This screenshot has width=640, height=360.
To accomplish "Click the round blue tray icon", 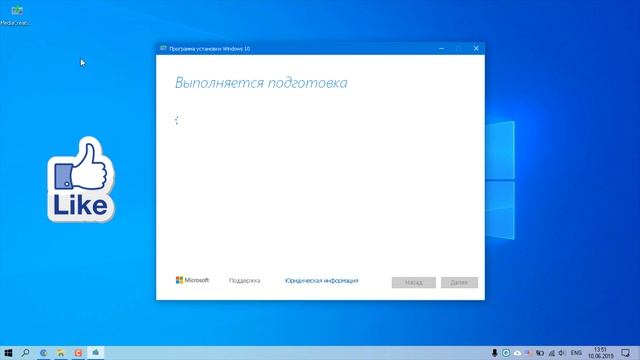I will [506, 353].
